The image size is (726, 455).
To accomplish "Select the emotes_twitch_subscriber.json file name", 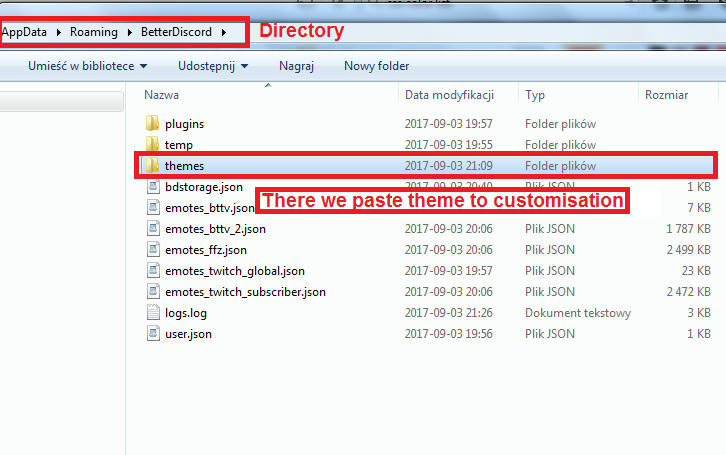I will 245,292.
